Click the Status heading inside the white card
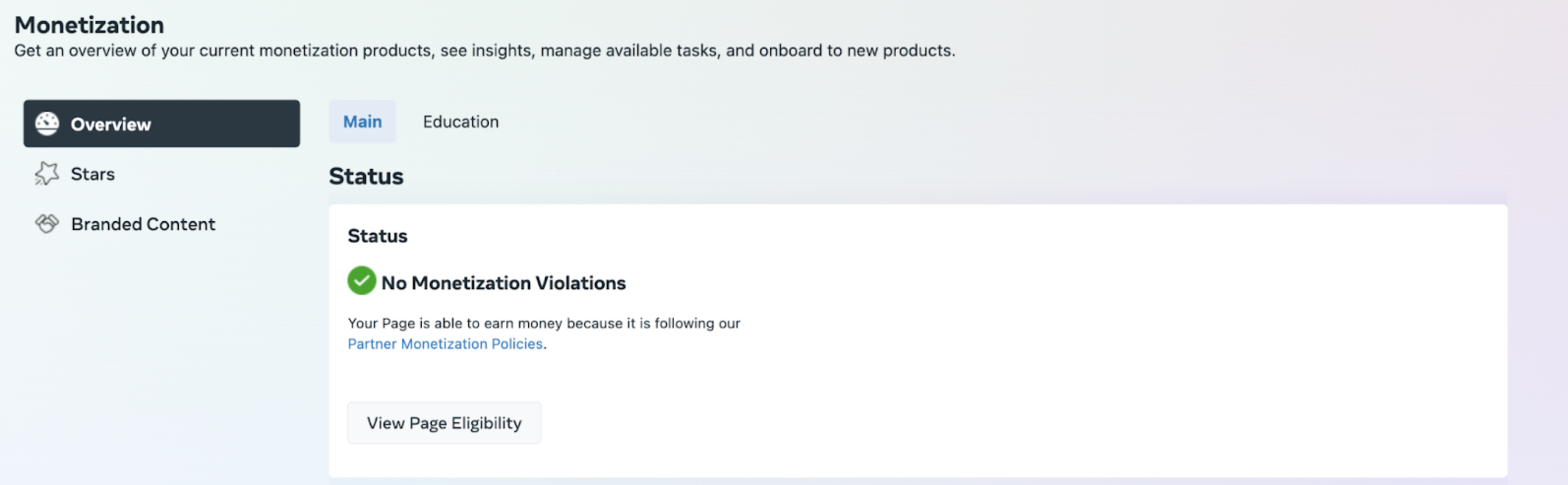Viewport: 1568px width, 485px height. (x=377, y=236)
